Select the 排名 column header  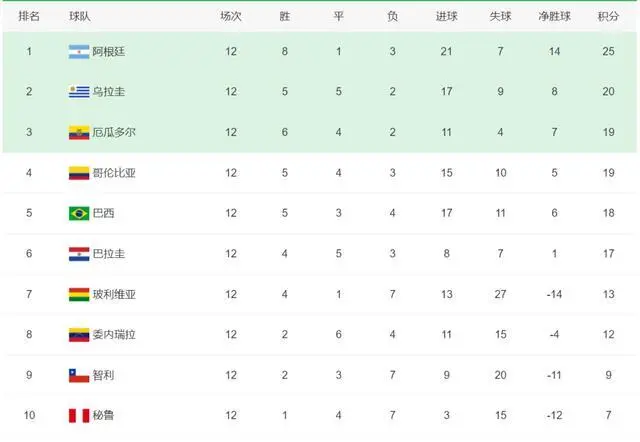(29, 16)
